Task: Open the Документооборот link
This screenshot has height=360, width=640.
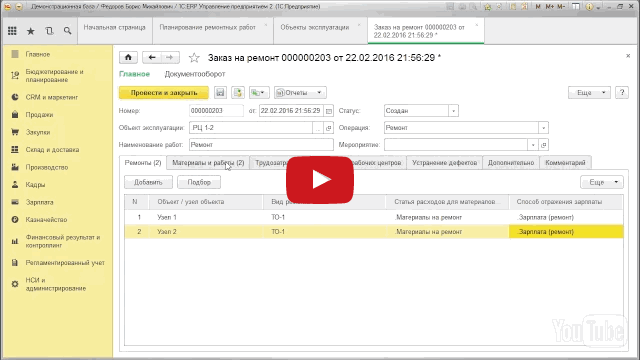Action: pyautogui.click(x=195, y=74)
